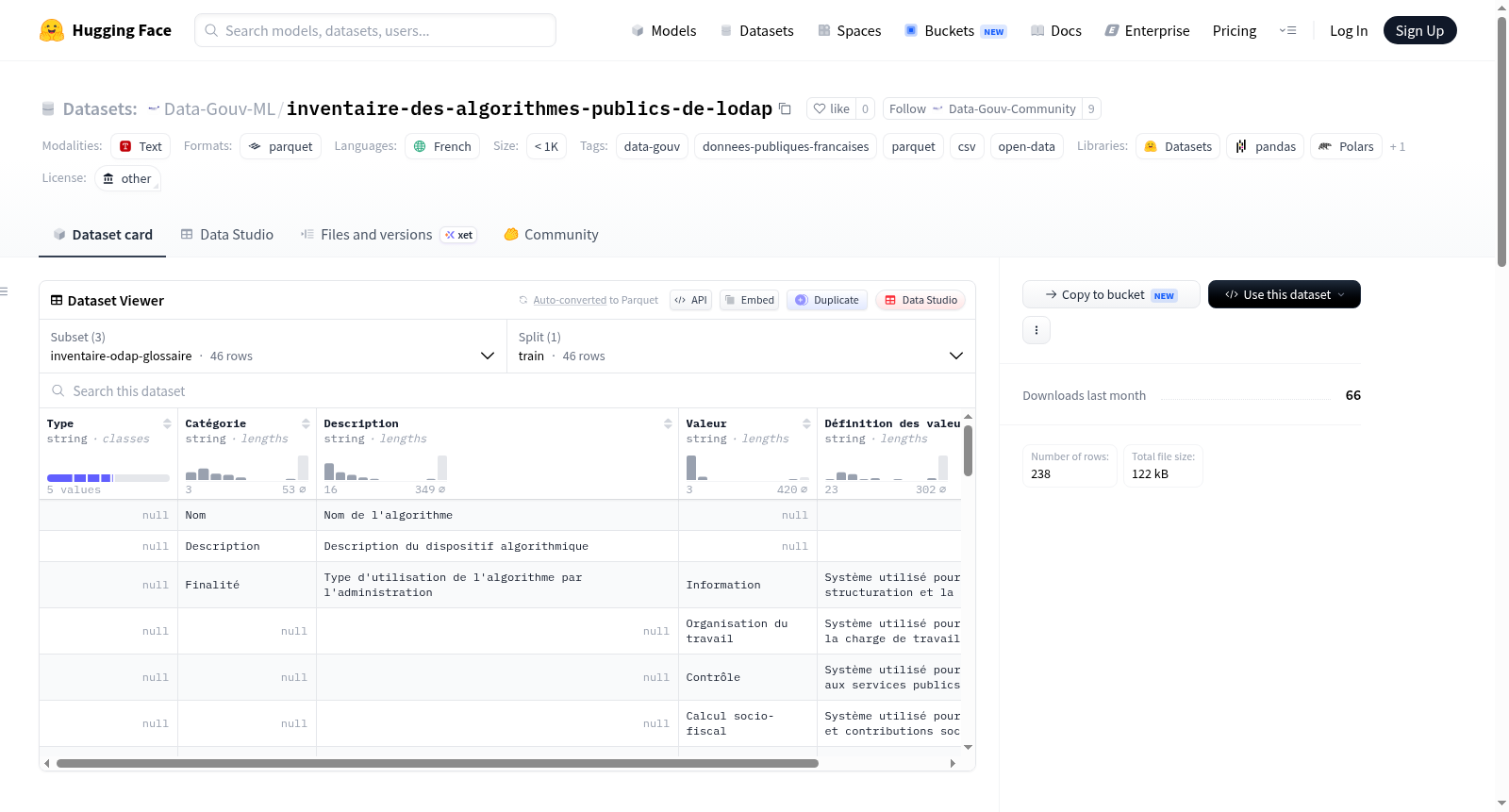Open the Spaces page
The width and height of the screenshot is (1509, 812).
[849, 30]
